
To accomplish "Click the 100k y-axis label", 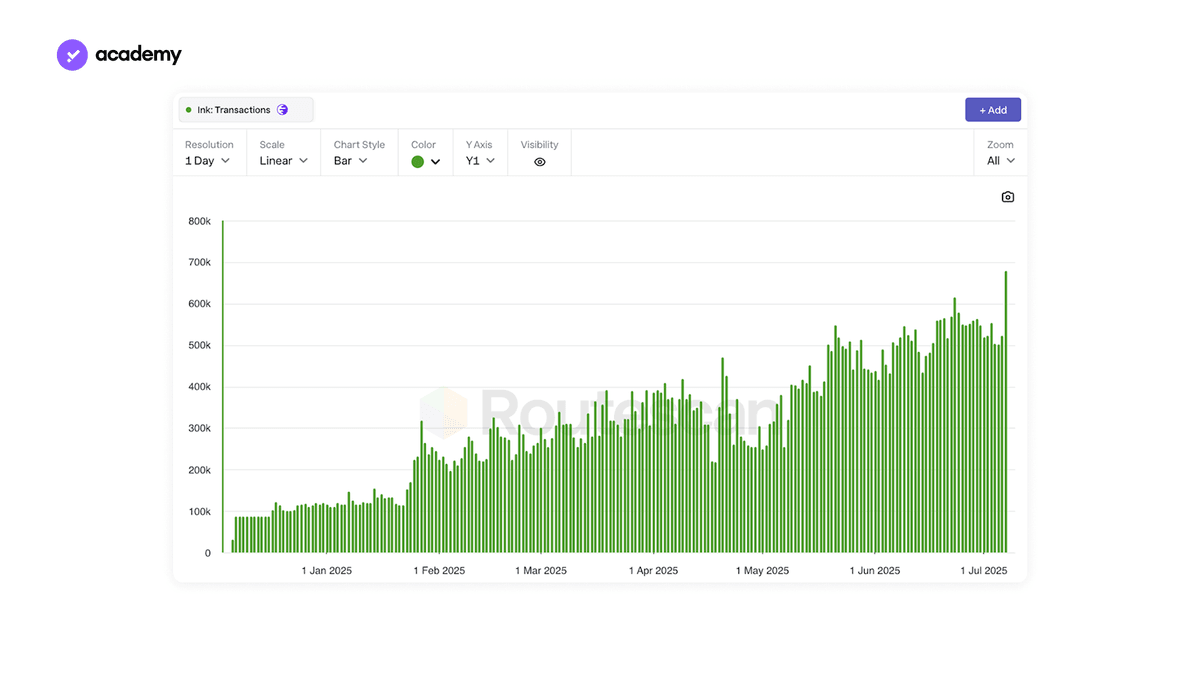I will (199, 512).
